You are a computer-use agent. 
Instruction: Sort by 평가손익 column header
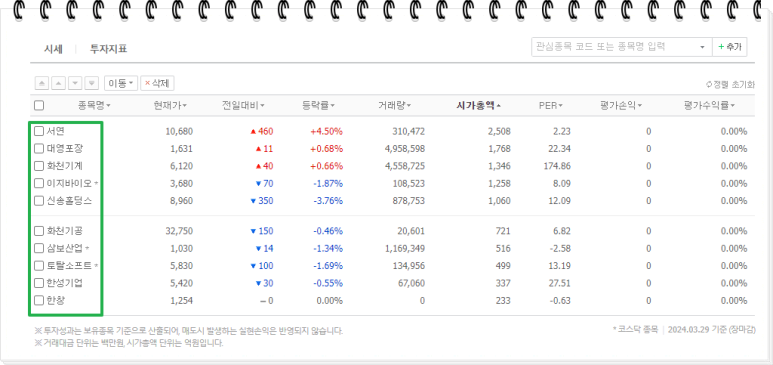coord(621,105)
